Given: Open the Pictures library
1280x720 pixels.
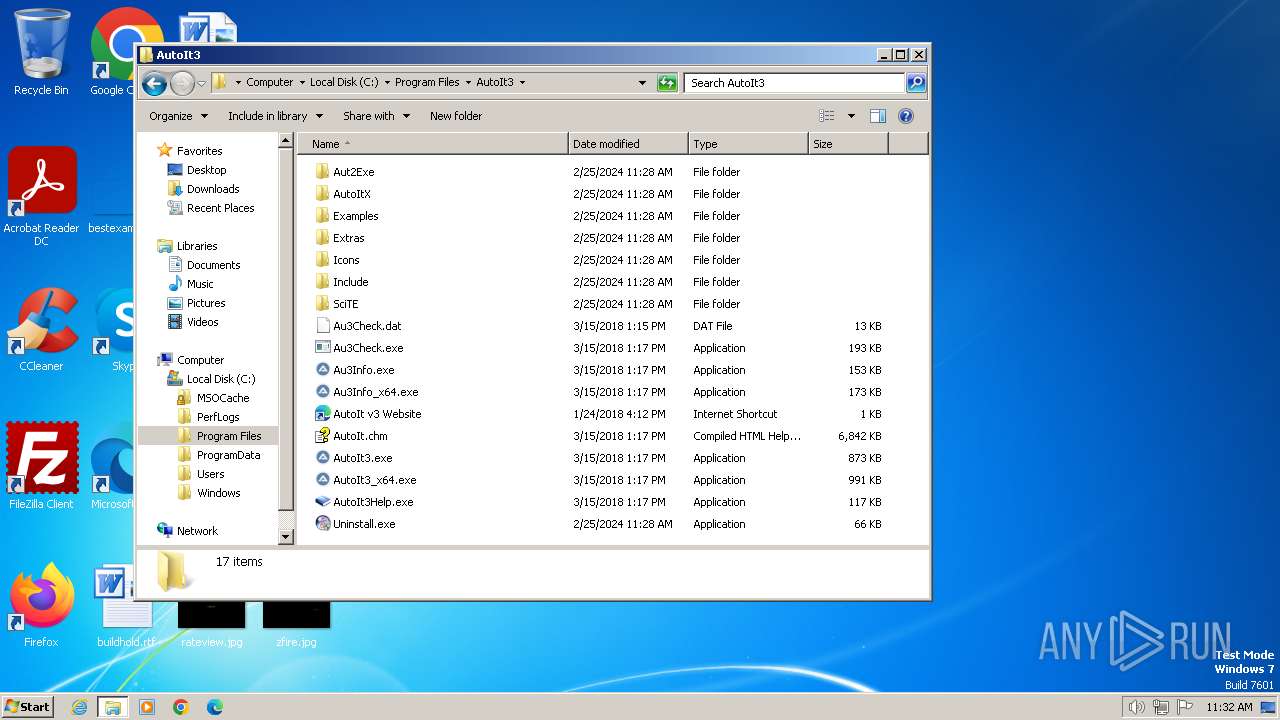Looking at the screenshot, I should [206, 303].
